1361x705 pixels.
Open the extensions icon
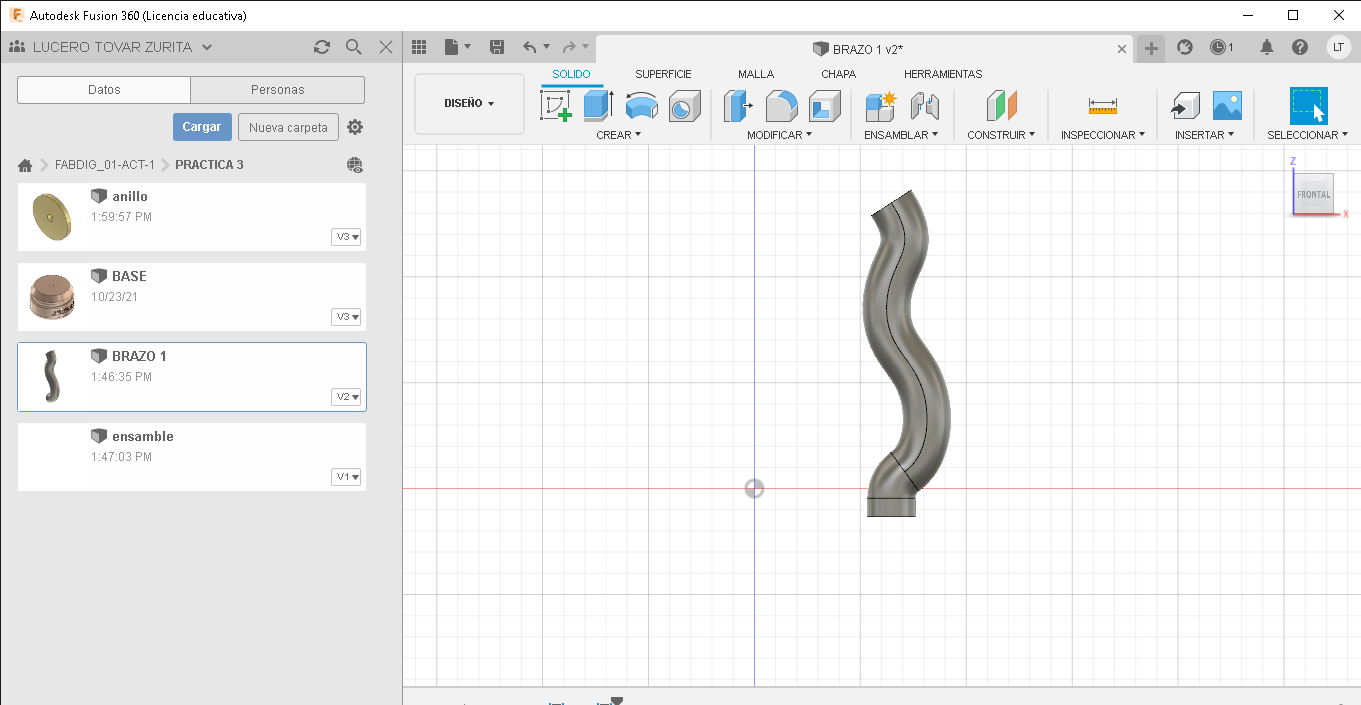(x=1185, y=47)
